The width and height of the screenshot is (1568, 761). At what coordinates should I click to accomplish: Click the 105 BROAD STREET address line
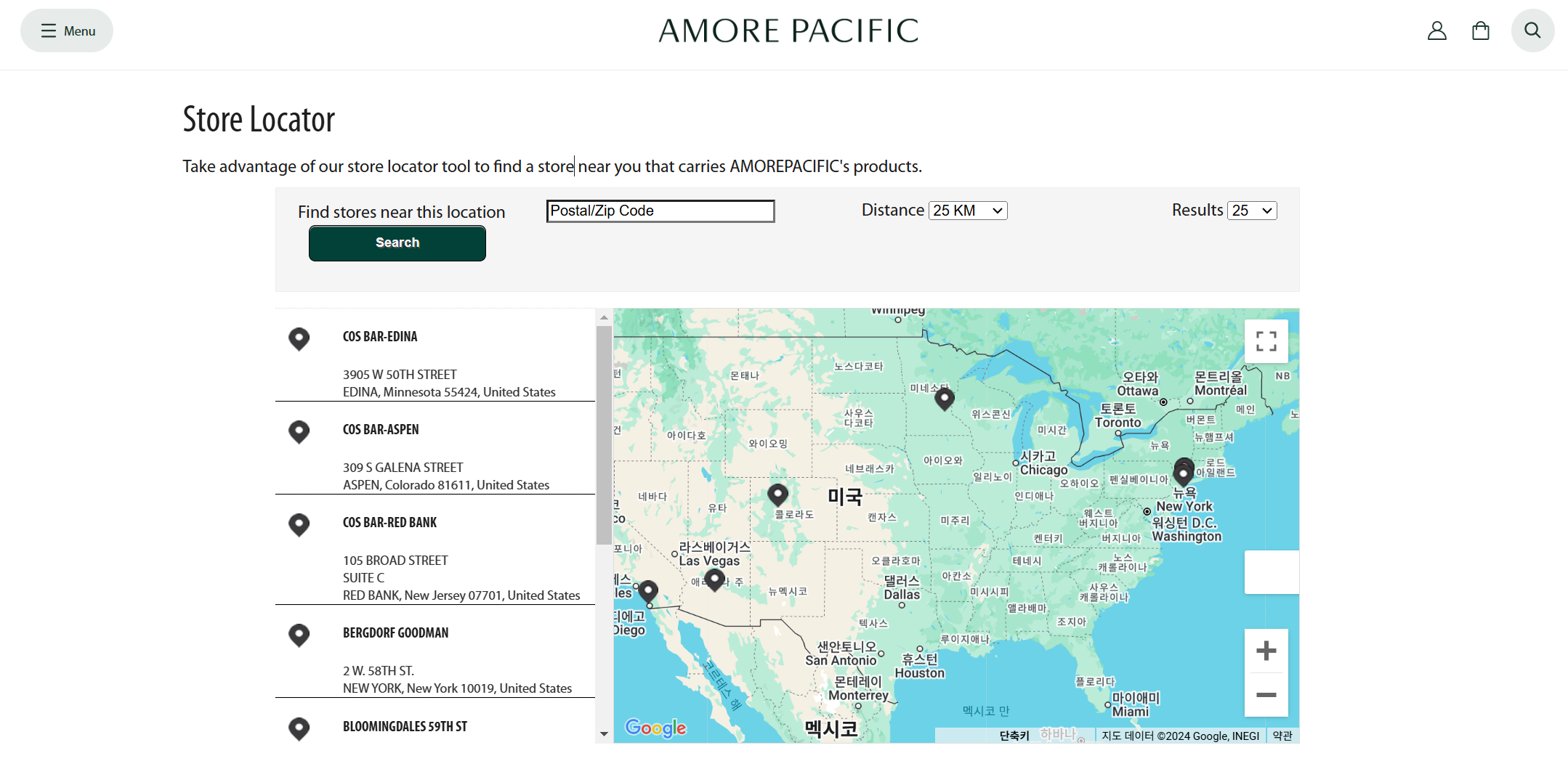tap(395, 561)
